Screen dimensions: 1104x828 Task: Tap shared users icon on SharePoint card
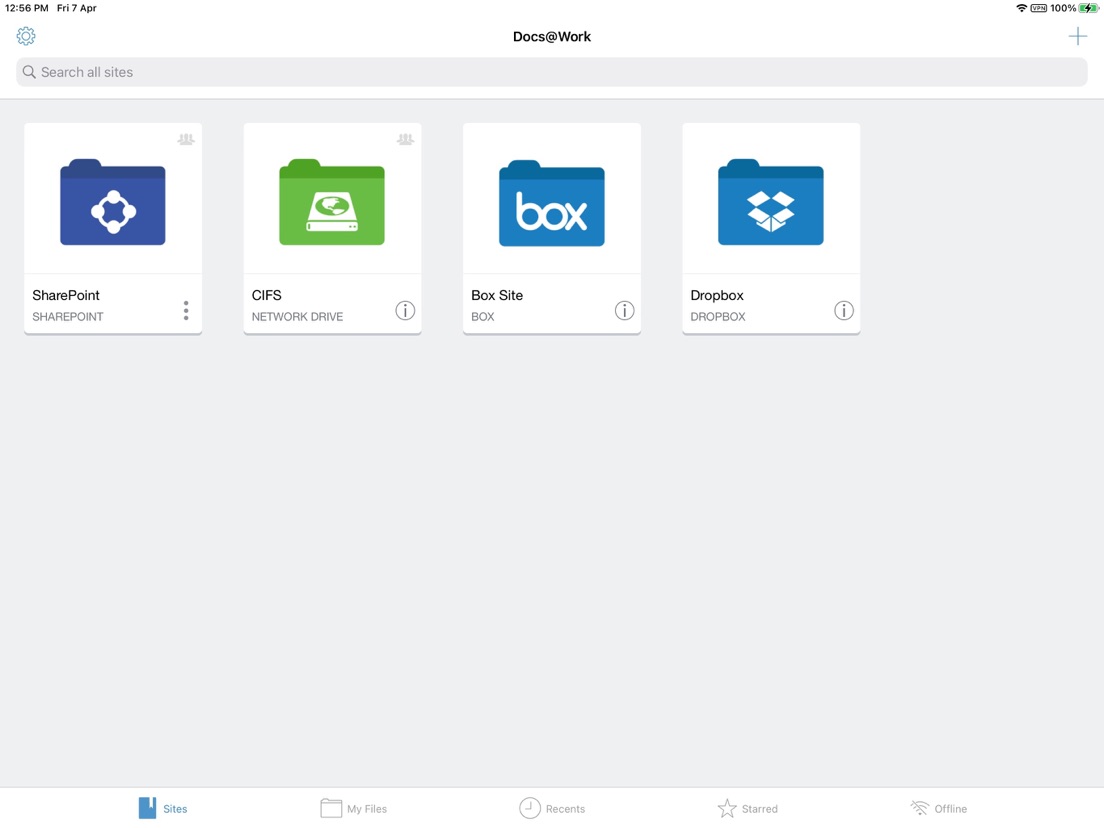(186, 139)
